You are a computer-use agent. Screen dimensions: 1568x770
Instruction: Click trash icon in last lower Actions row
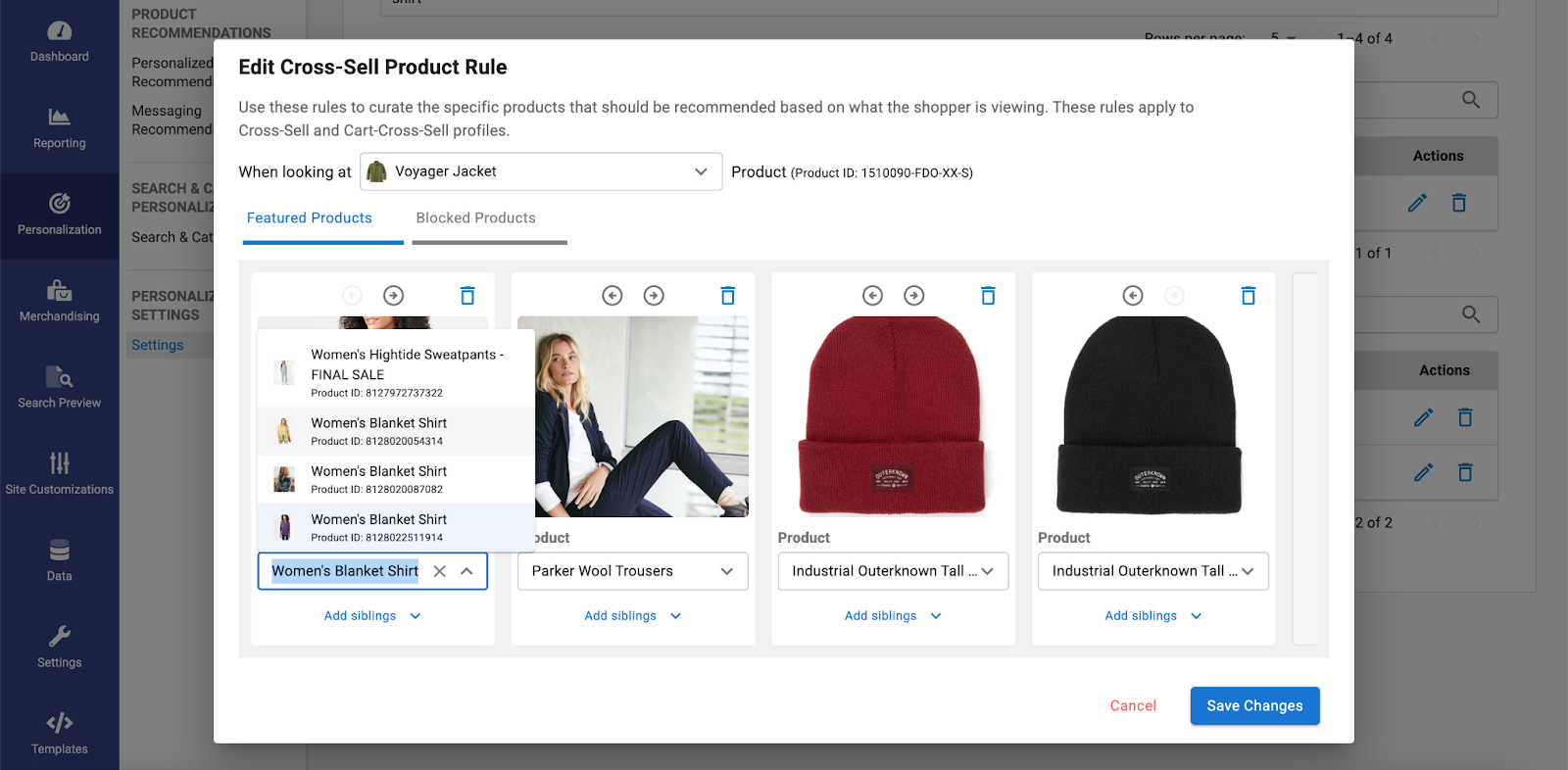click(x=1465, y=472)
